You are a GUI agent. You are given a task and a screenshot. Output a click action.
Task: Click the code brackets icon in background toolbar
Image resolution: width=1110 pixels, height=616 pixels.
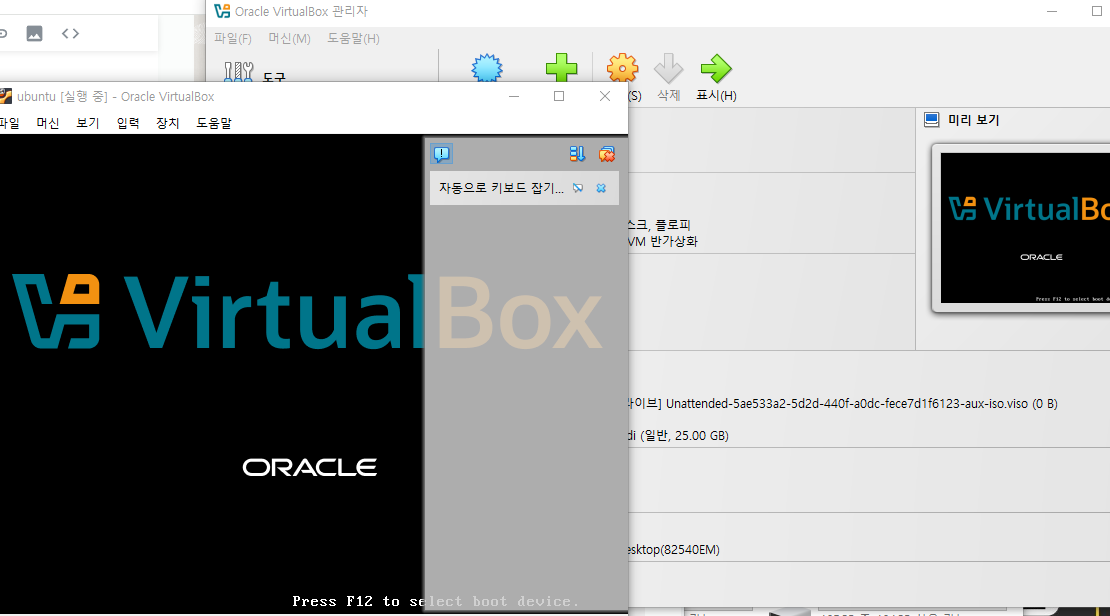70,33
